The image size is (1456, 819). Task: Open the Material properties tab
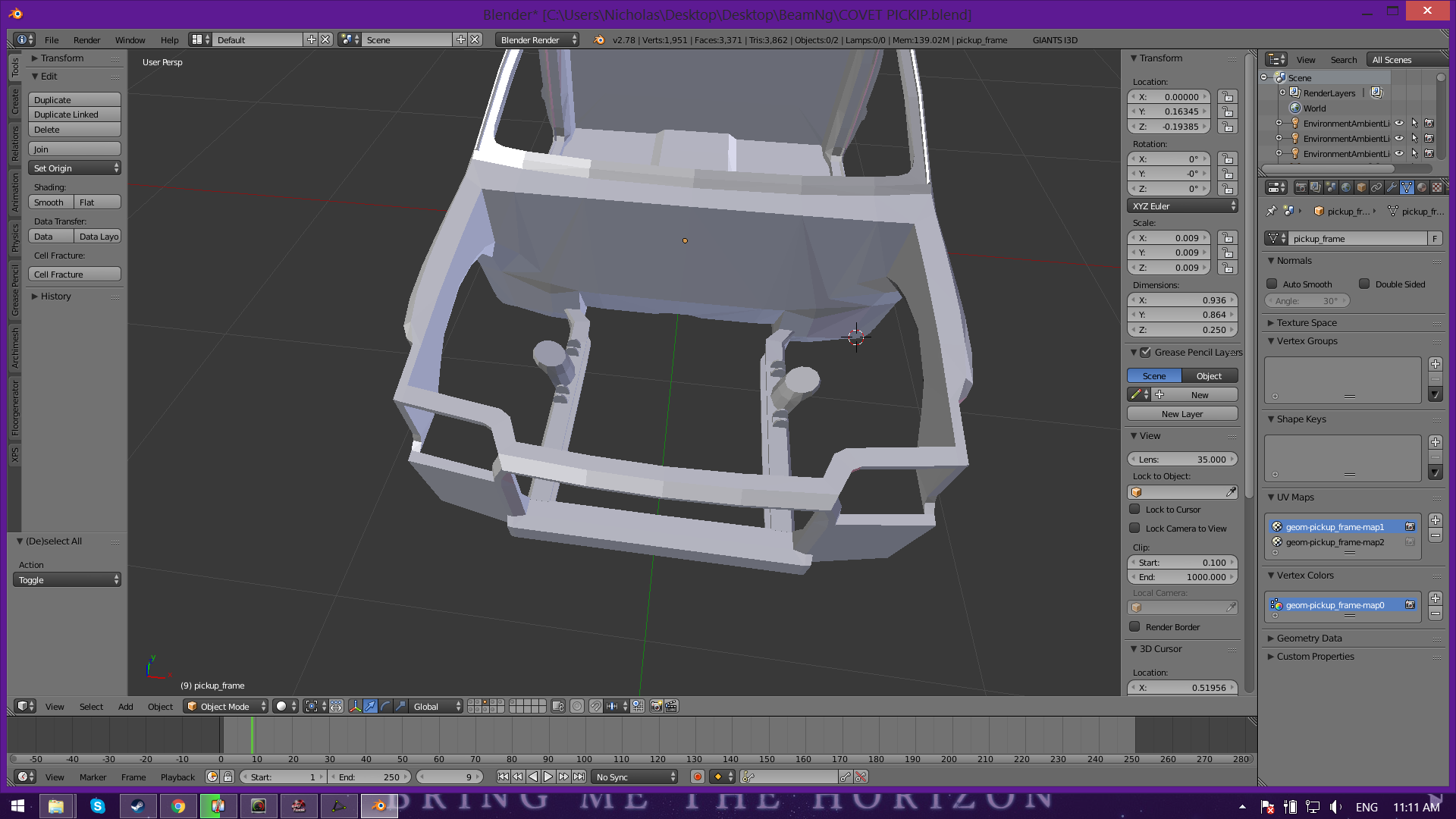click(x=1422, y=187)
